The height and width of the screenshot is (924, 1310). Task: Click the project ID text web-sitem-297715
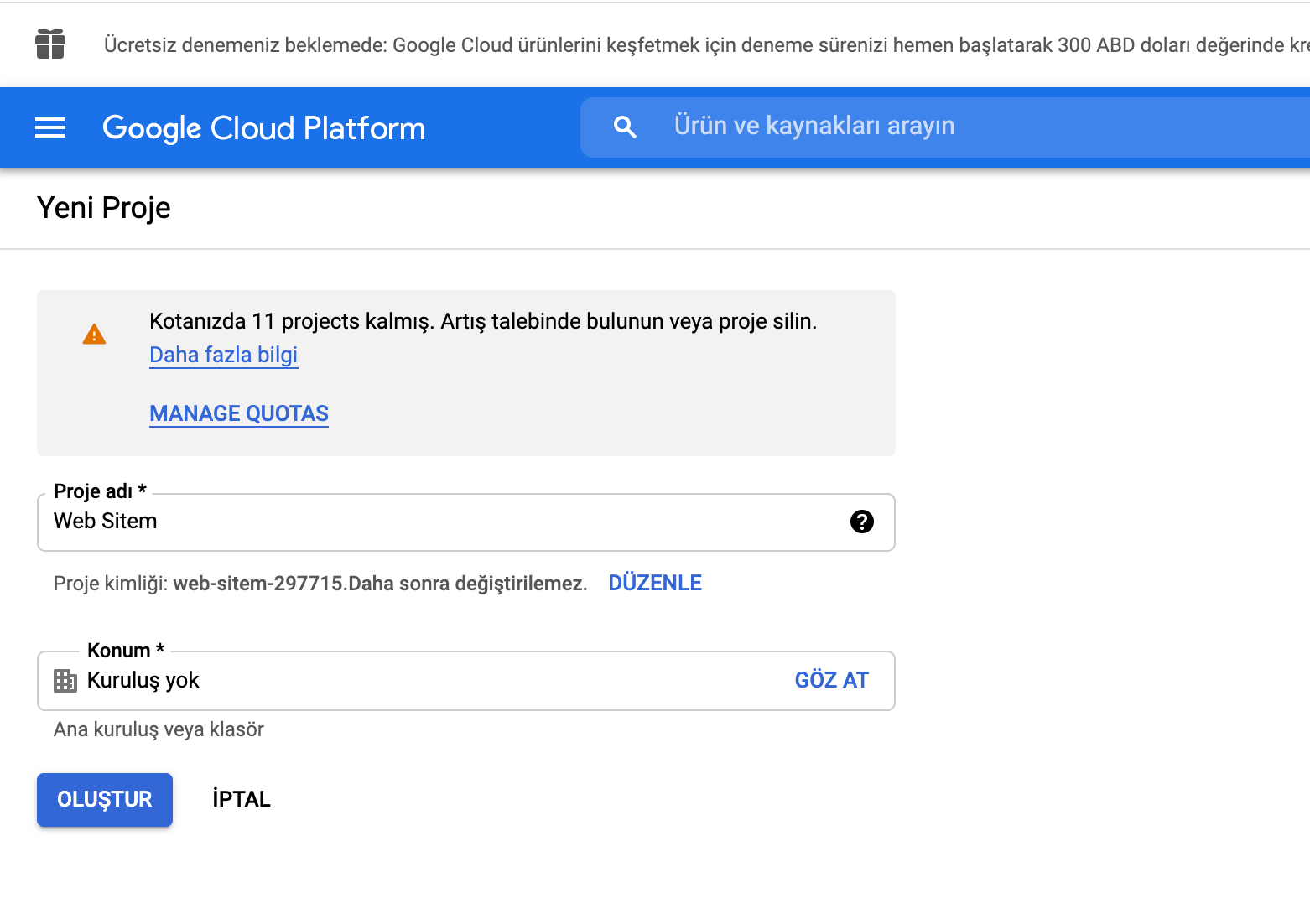[258, 583]
